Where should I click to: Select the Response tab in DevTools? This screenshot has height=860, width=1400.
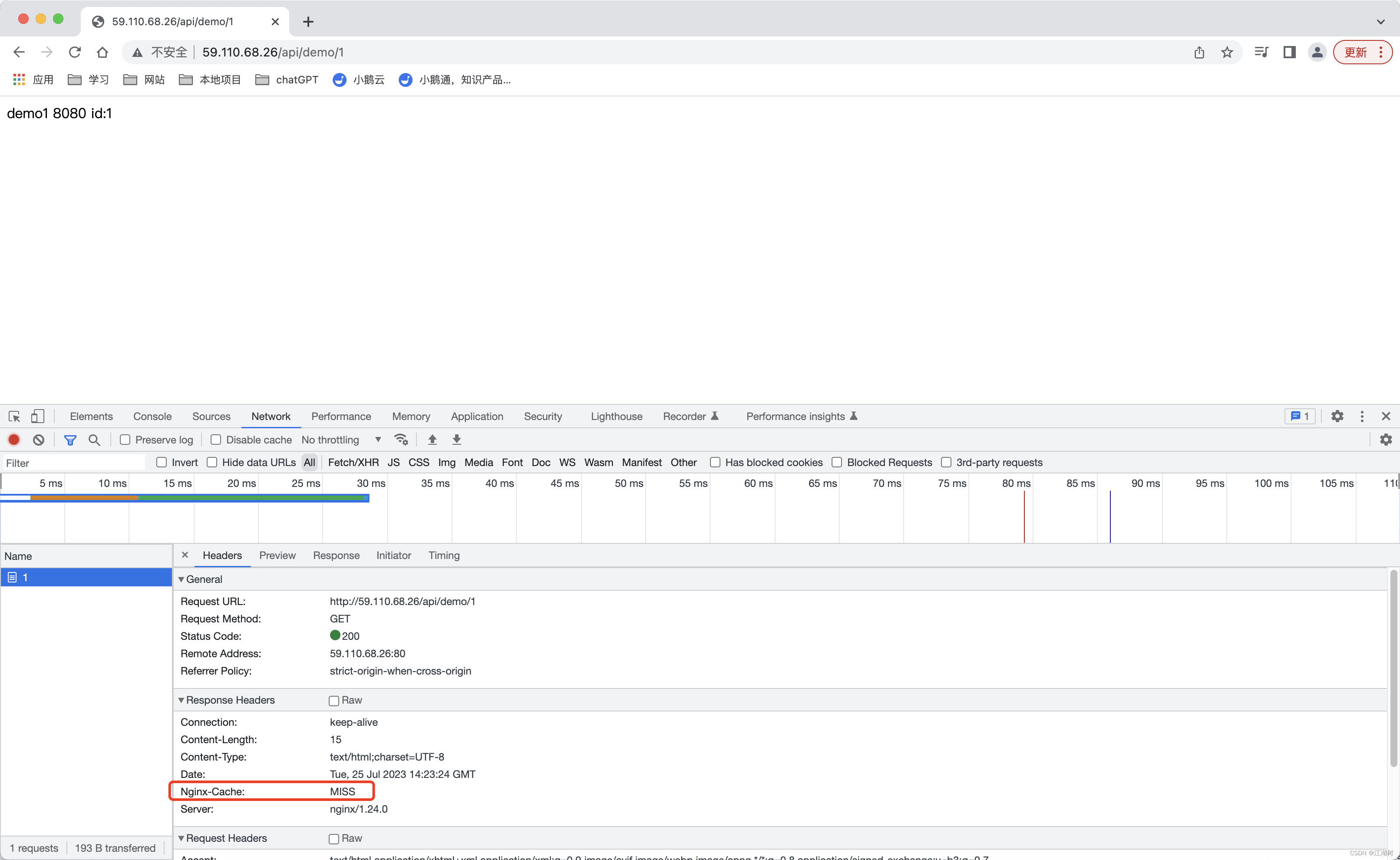[x=336, y=555]
